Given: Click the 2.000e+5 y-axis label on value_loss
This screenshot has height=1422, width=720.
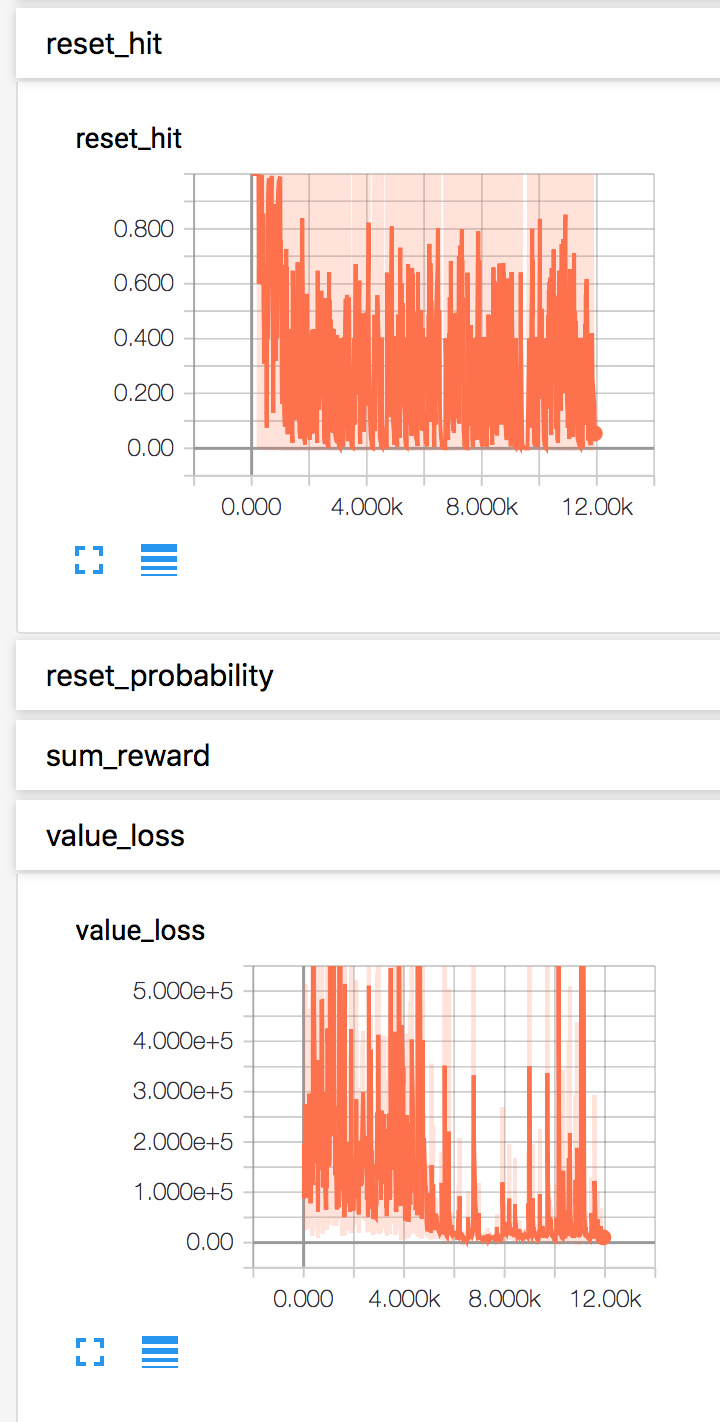Looking at the screenshot, I should [x=183, y=1141].
